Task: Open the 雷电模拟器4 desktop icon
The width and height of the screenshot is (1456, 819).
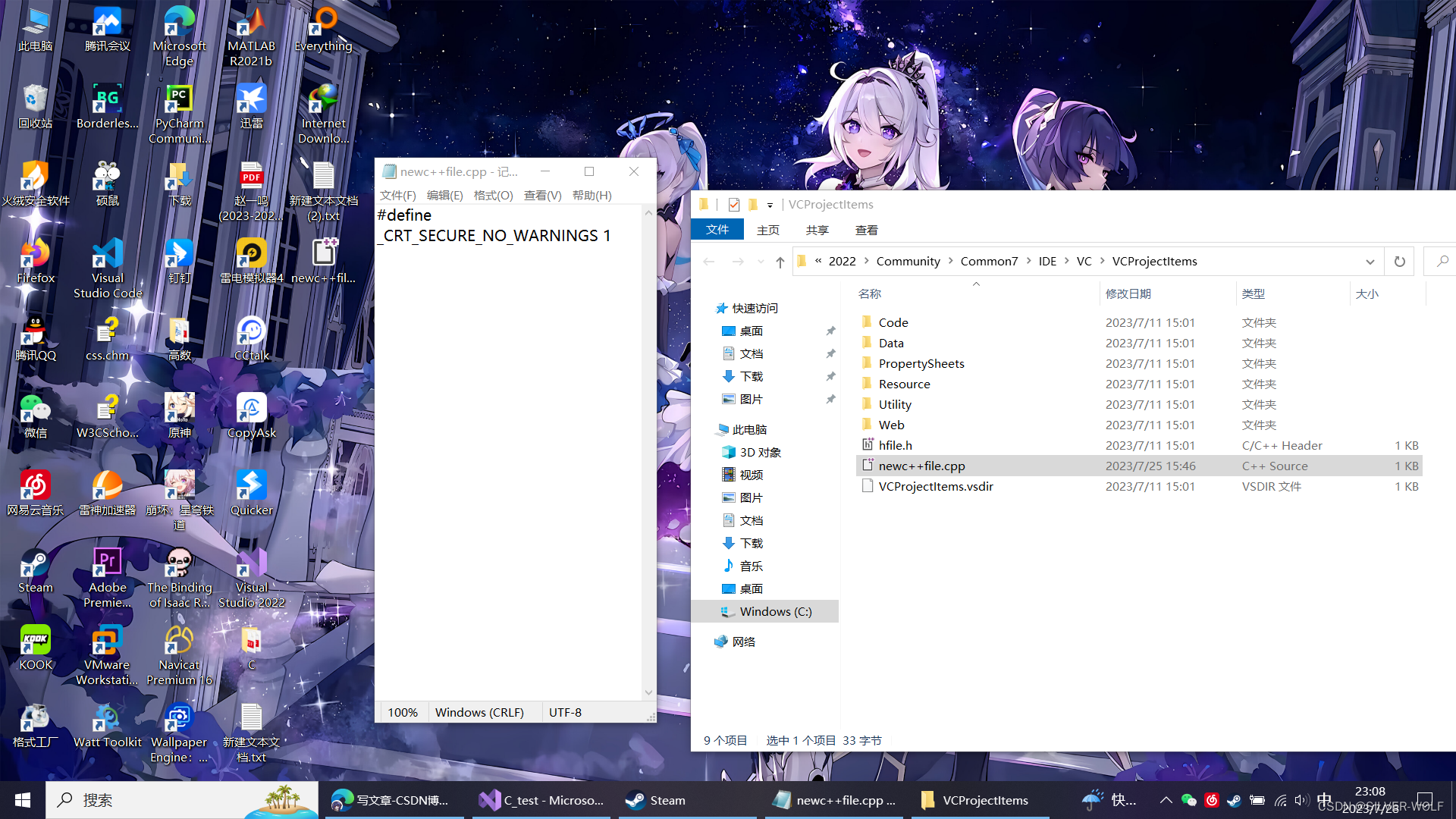Action: [x=251, y=262]
